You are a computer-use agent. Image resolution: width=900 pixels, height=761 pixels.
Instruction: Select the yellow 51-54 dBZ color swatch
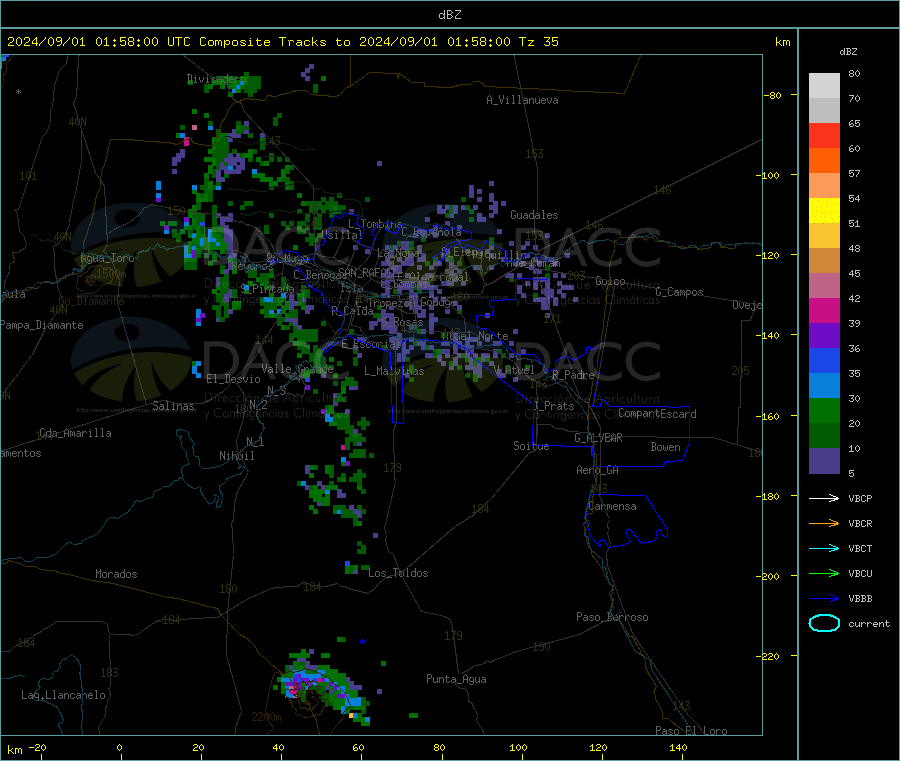824,211
